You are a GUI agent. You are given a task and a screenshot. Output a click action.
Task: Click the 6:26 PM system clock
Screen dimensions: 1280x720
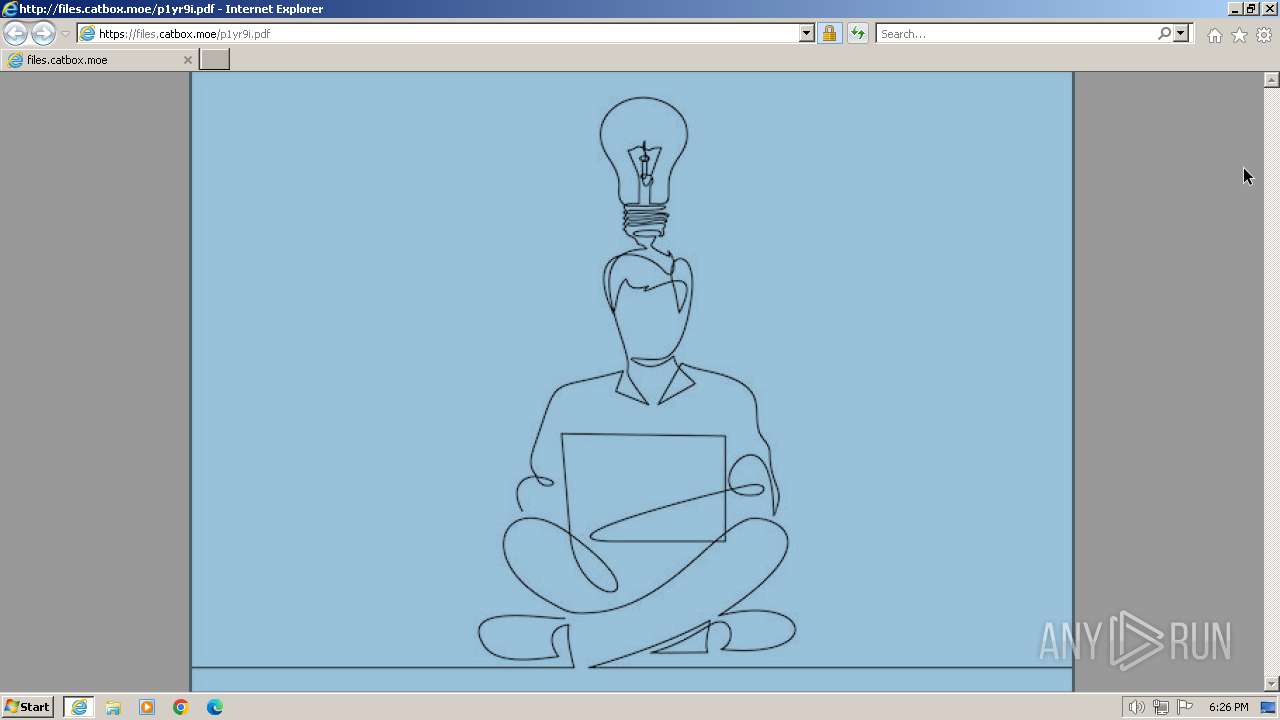1228,707
